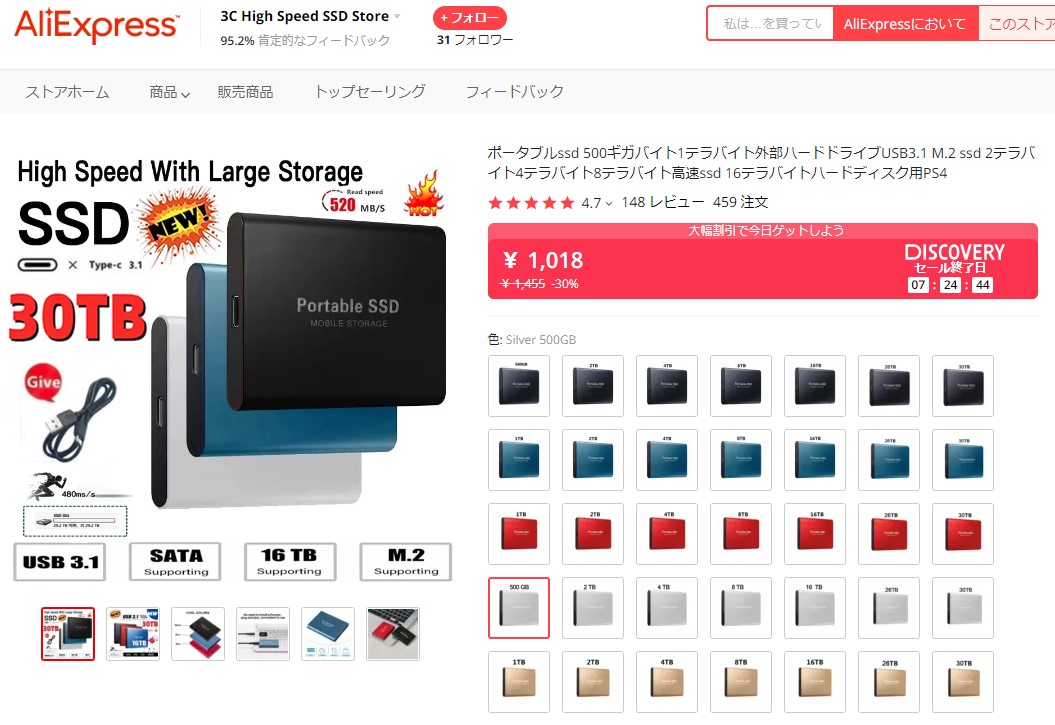The width and height of the screenshot is (1055, 725).
Task: Click the AliExpress logo
Action: tap(96, 26)
